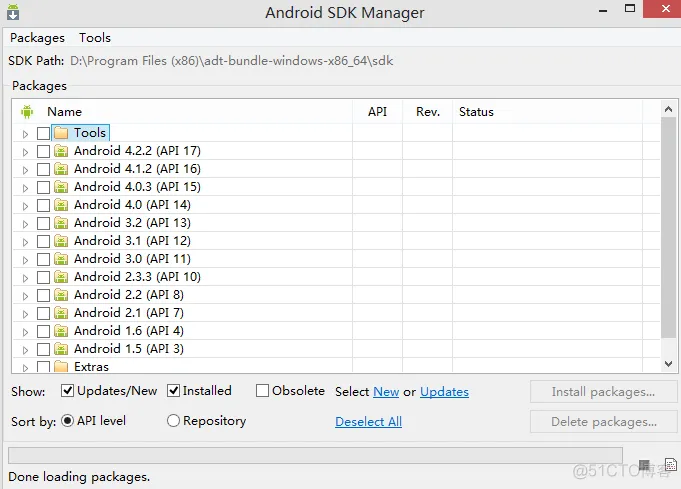Screen dimensions: 681x489
Task: Uncheck the Updates/New show filter
Action: tap(67, 391)
